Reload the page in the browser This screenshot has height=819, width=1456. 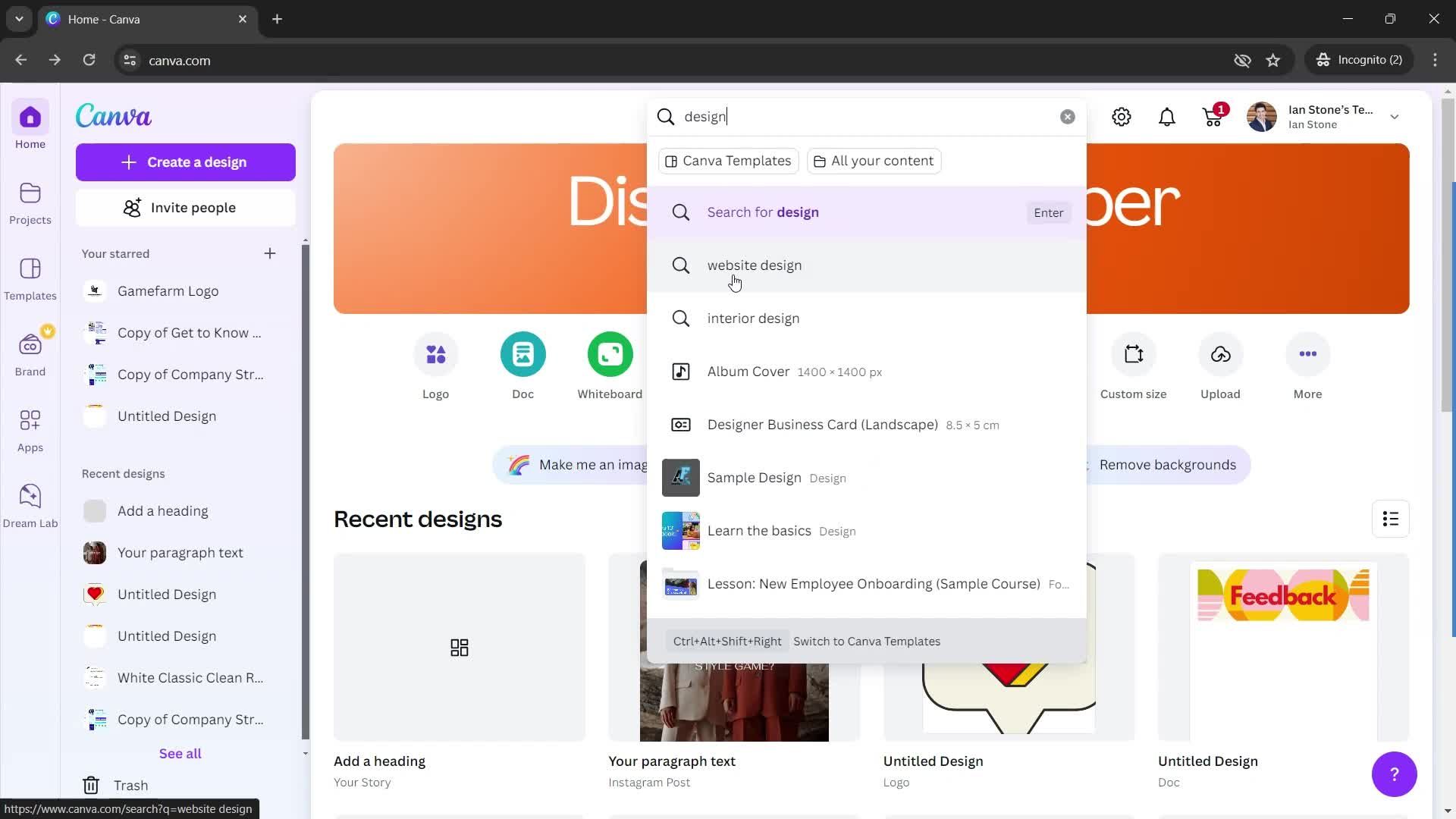point(89,60)
